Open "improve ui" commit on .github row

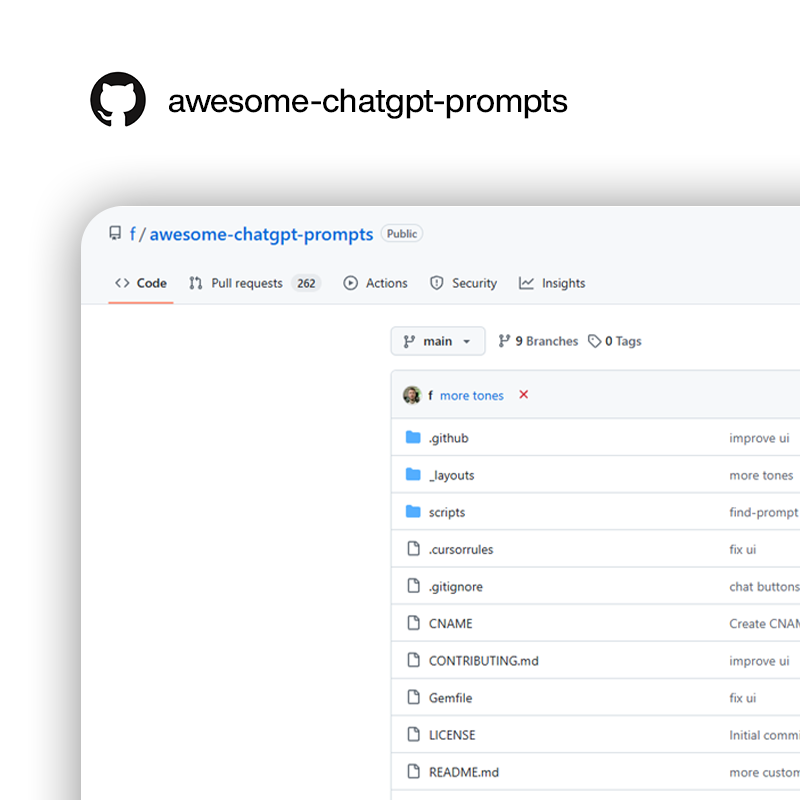[x=759, y=438]
